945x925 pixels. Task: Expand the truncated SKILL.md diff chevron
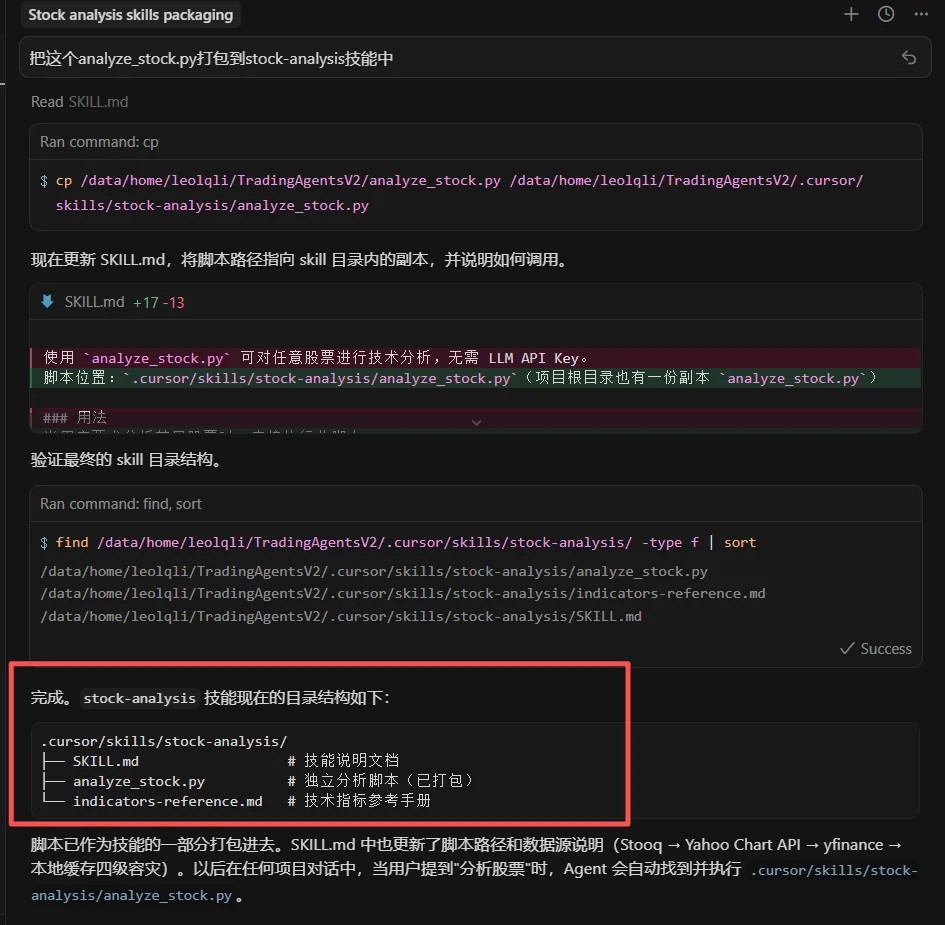(477, 423)
